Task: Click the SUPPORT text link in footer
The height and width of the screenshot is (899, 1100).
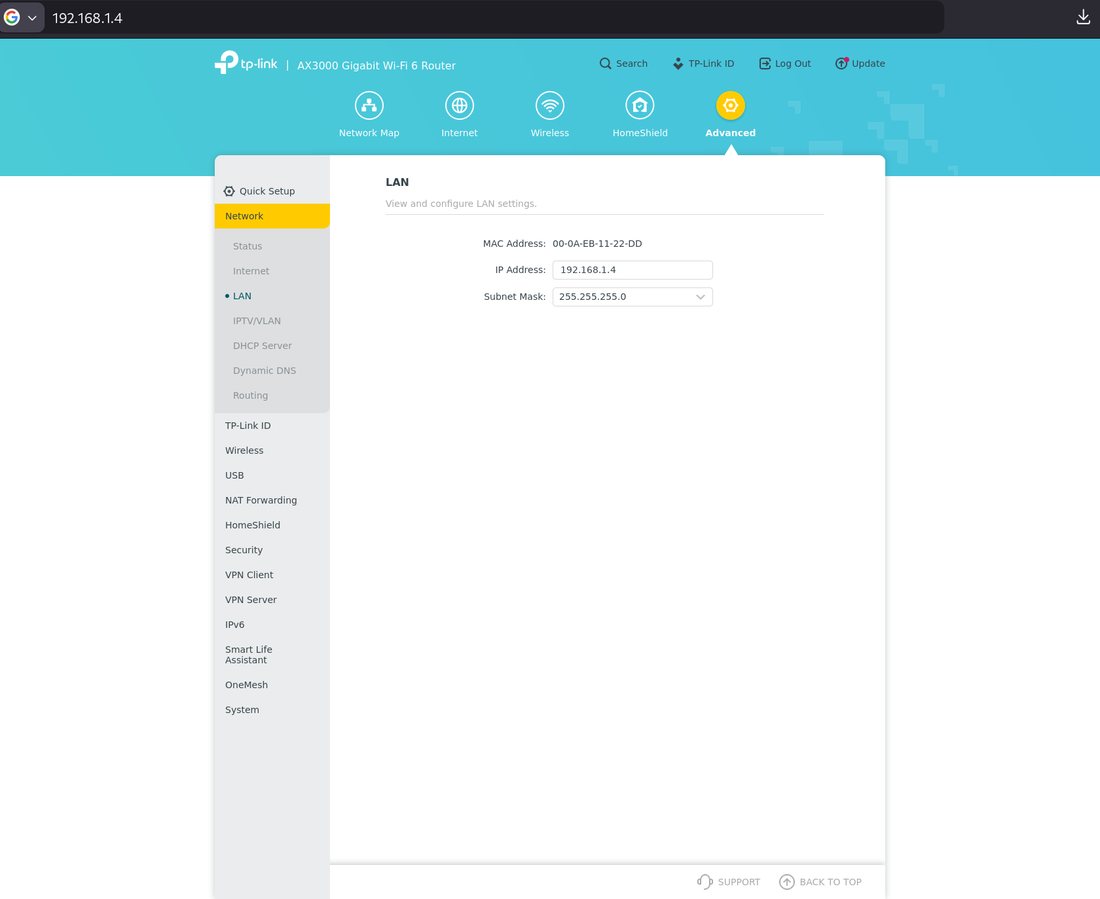Action: point(739,882)
